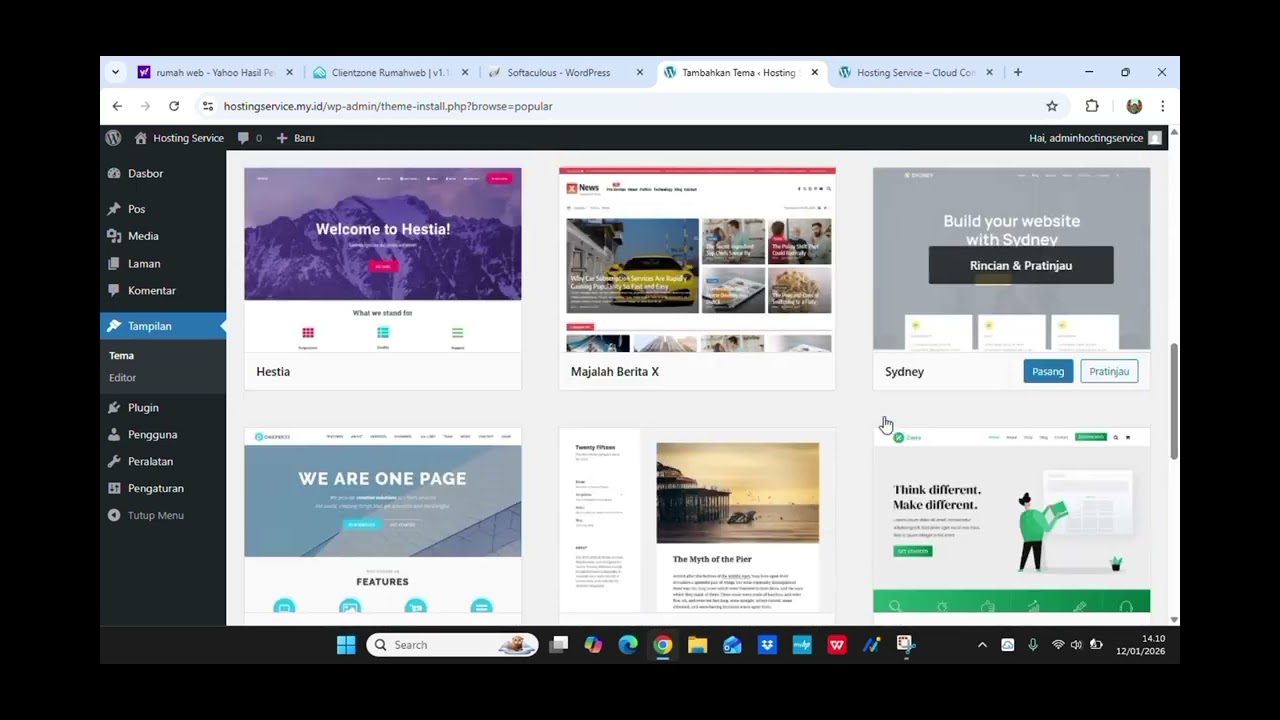Click the Hestia theme name

(273, 371)
